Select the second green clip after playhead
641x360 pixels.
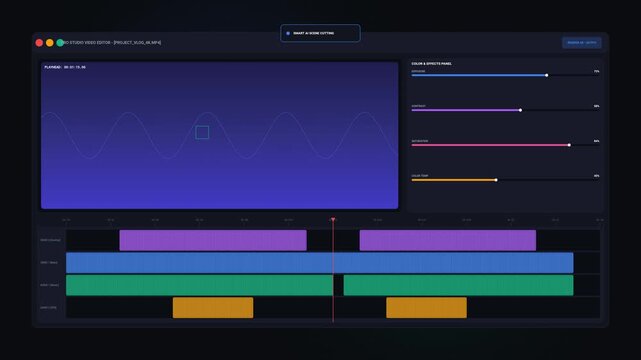(458, 285)
